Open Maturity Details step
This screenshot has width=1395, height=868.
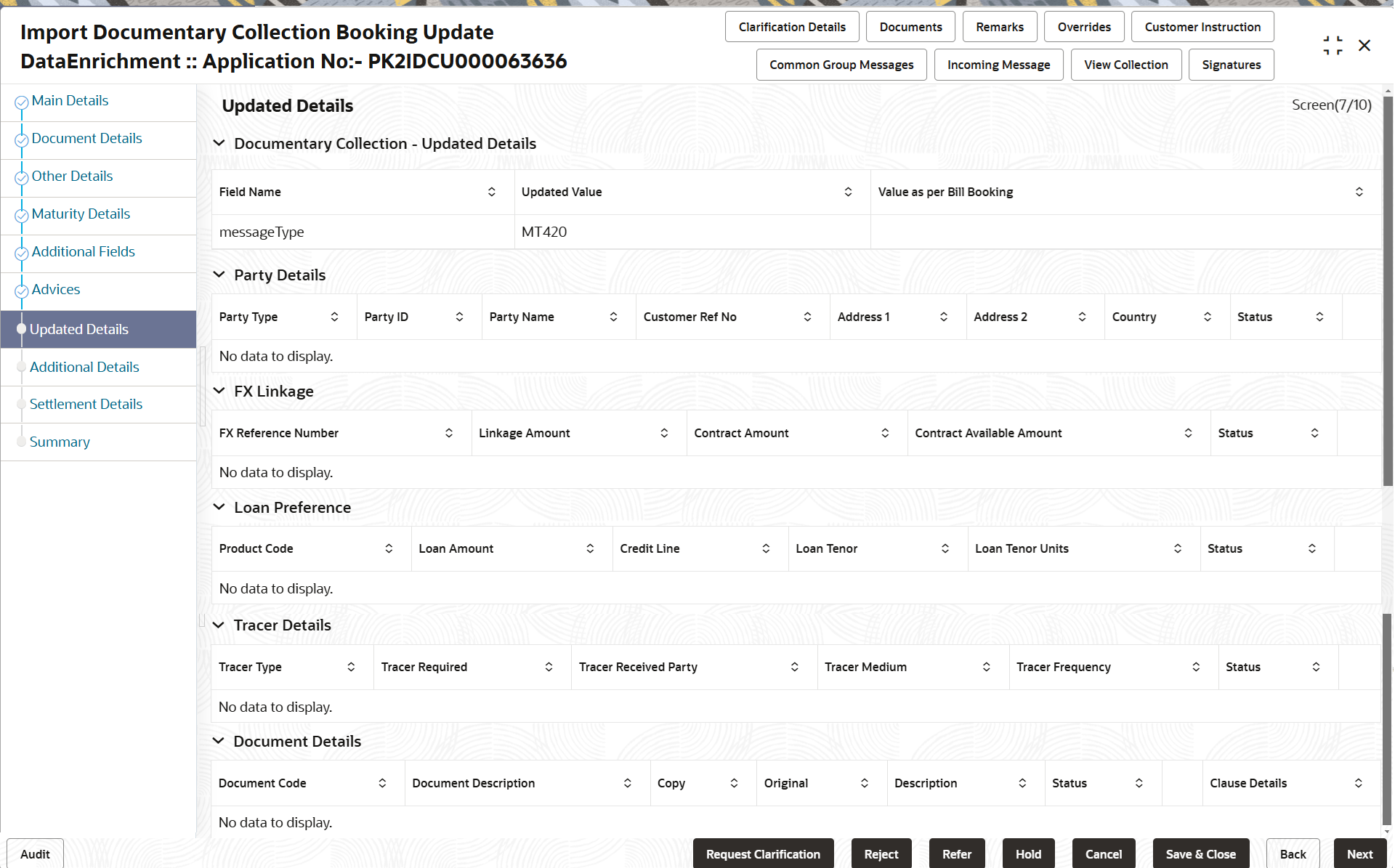81,214
